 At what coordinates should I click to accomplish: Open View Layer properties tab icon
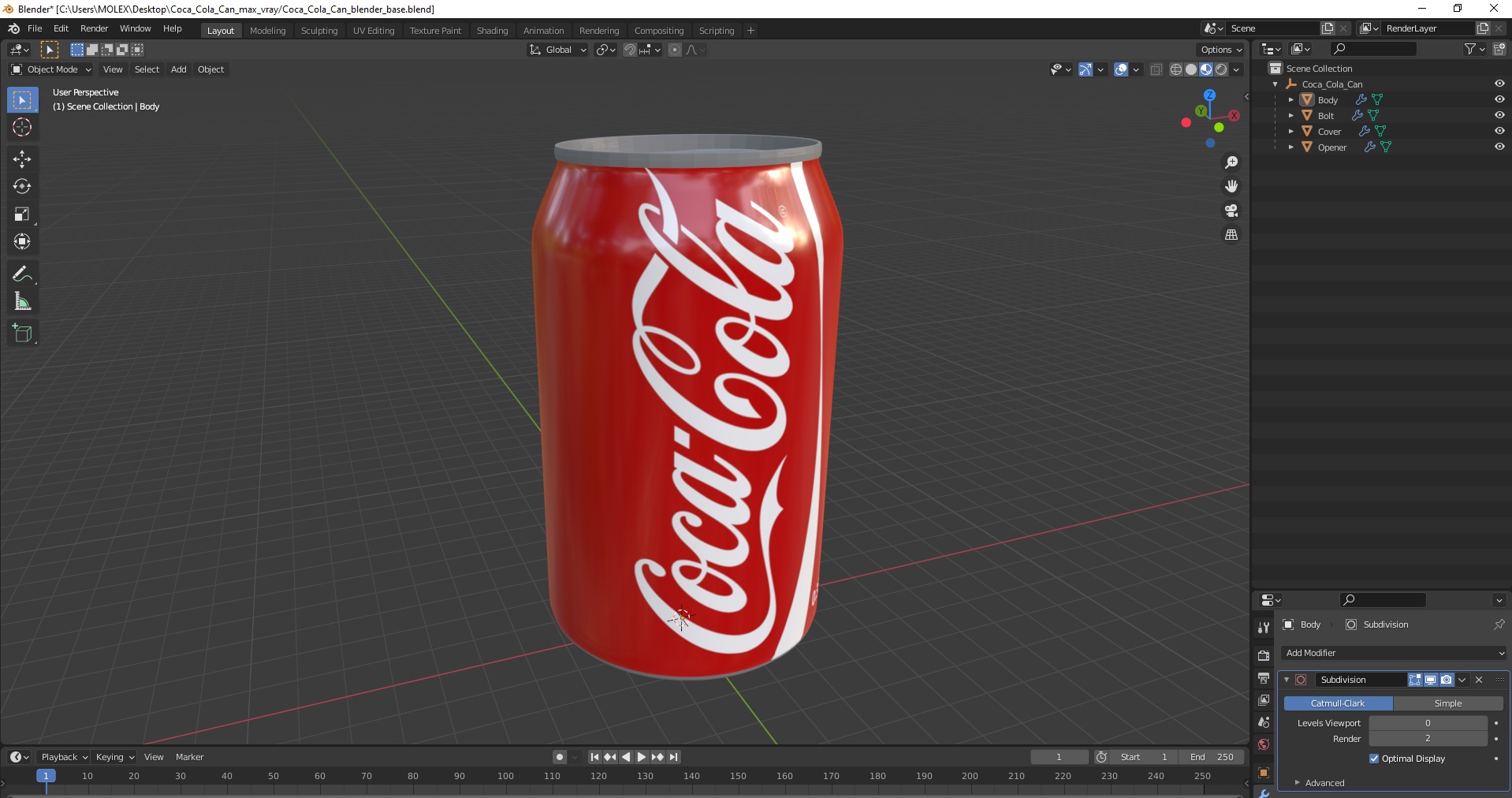click(x=1264, y=700)
